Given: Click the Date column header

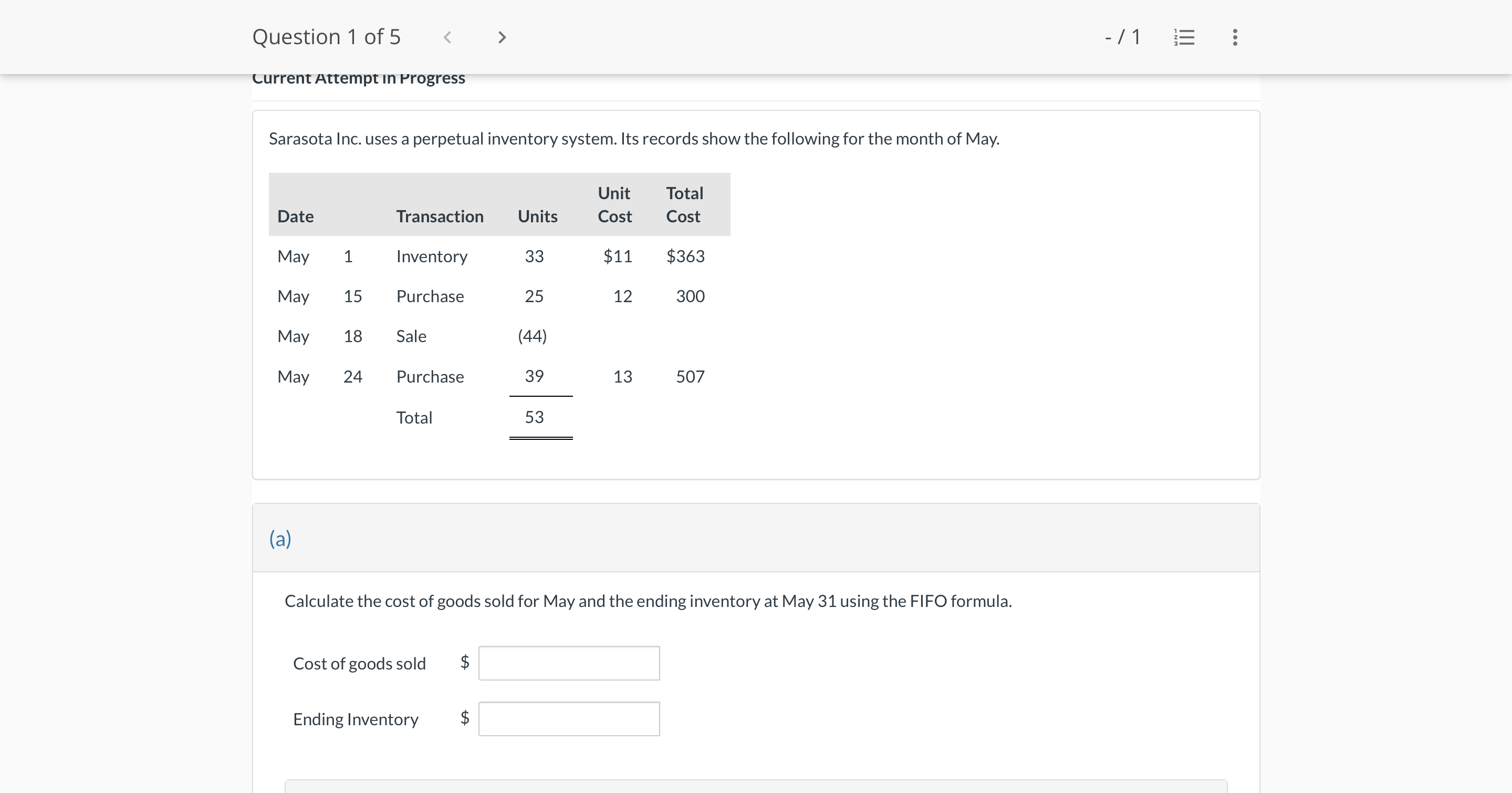Looking at the screenshot, I should 295,216.
